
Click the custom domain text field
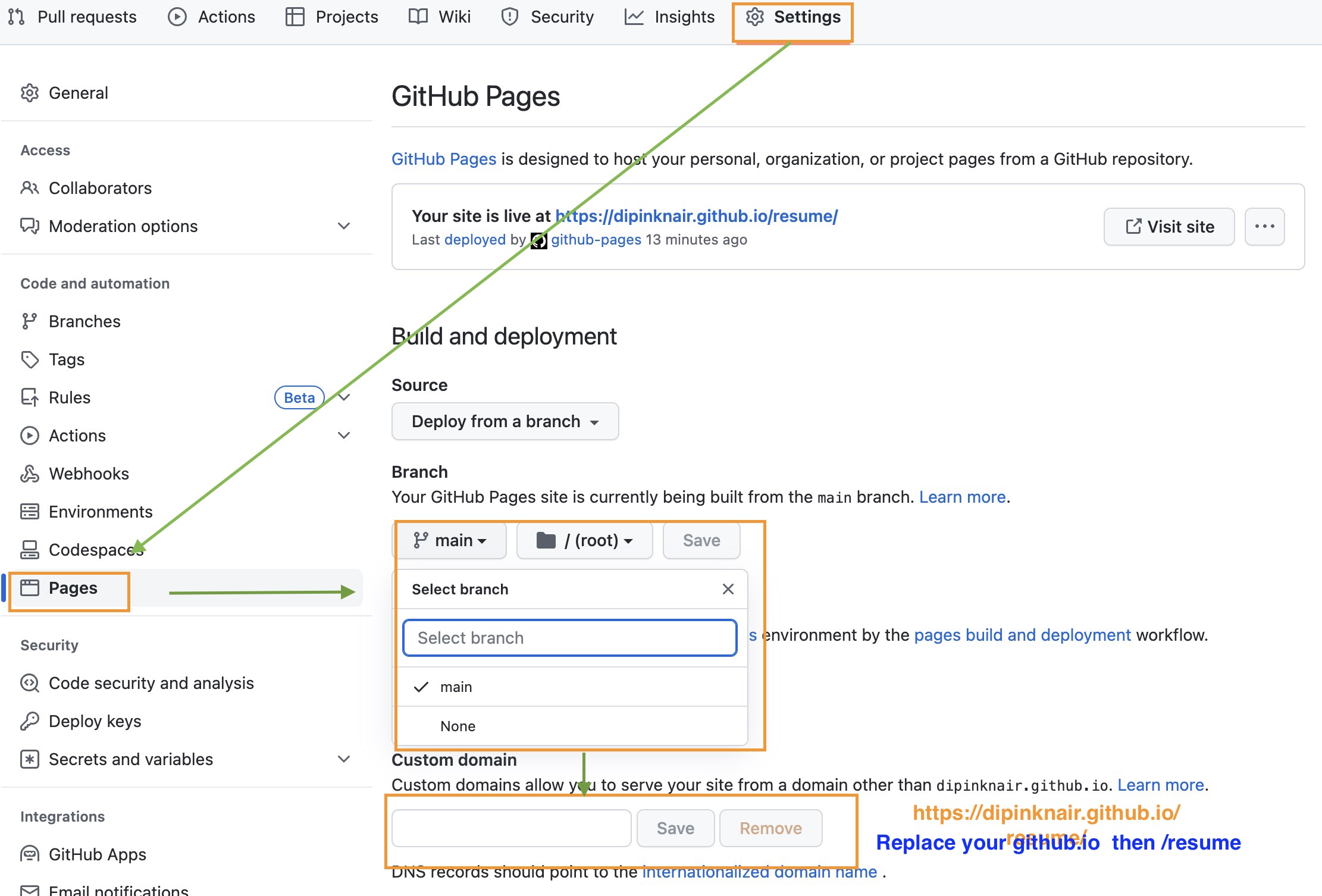(x=511, y=828)
